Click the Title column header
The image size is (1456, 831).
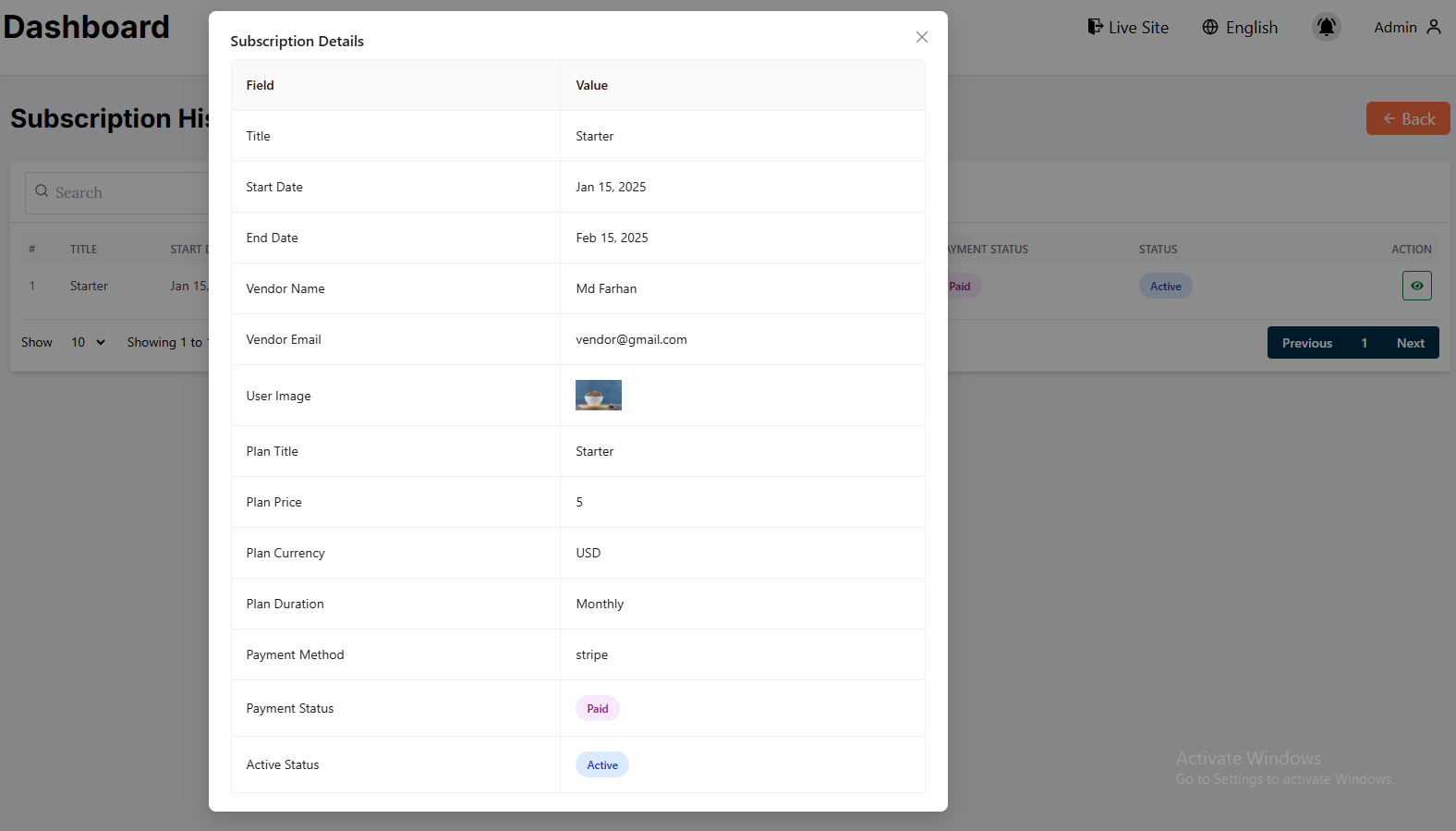[83, 249]
